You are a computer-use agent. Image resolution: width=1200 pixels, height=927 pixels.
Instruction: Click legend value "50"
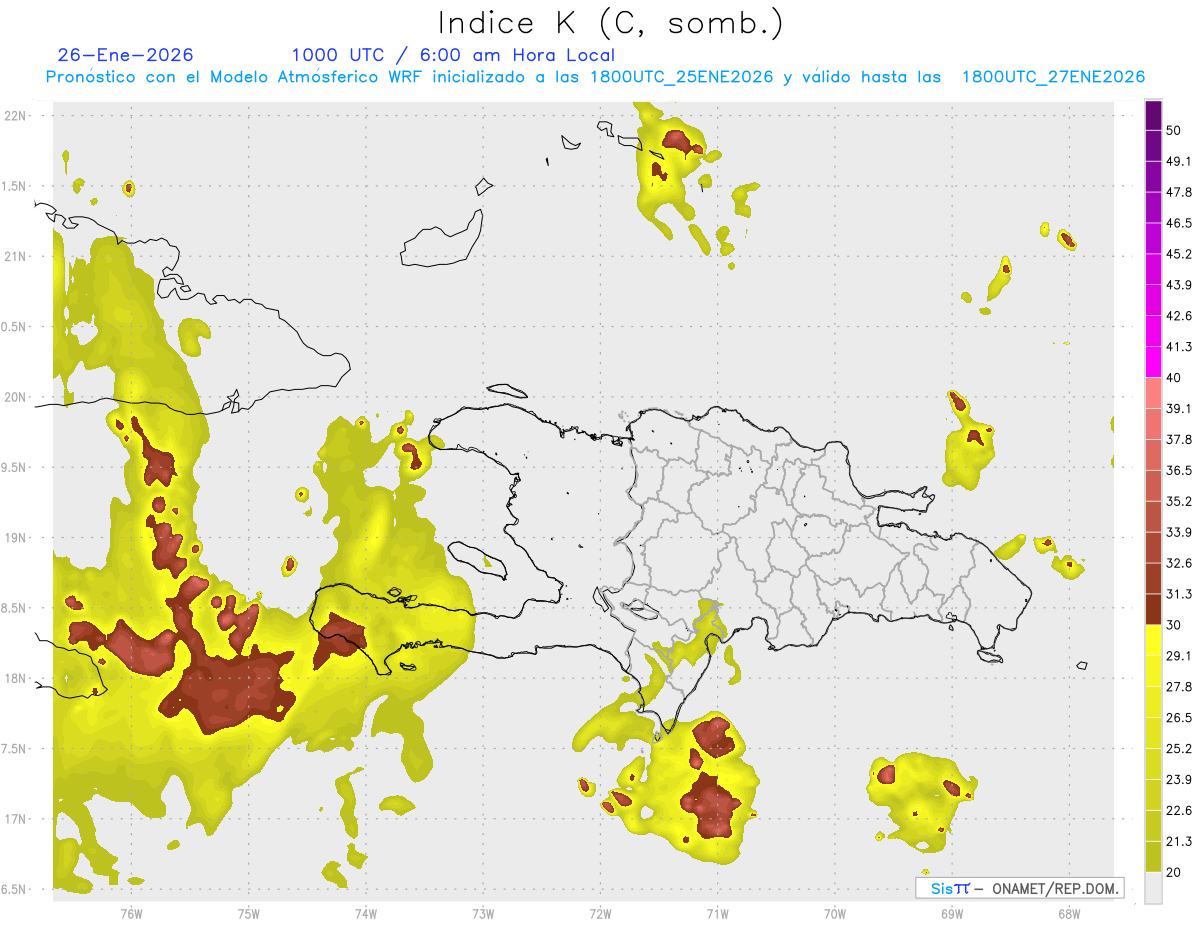click(x=1176, y=131)
